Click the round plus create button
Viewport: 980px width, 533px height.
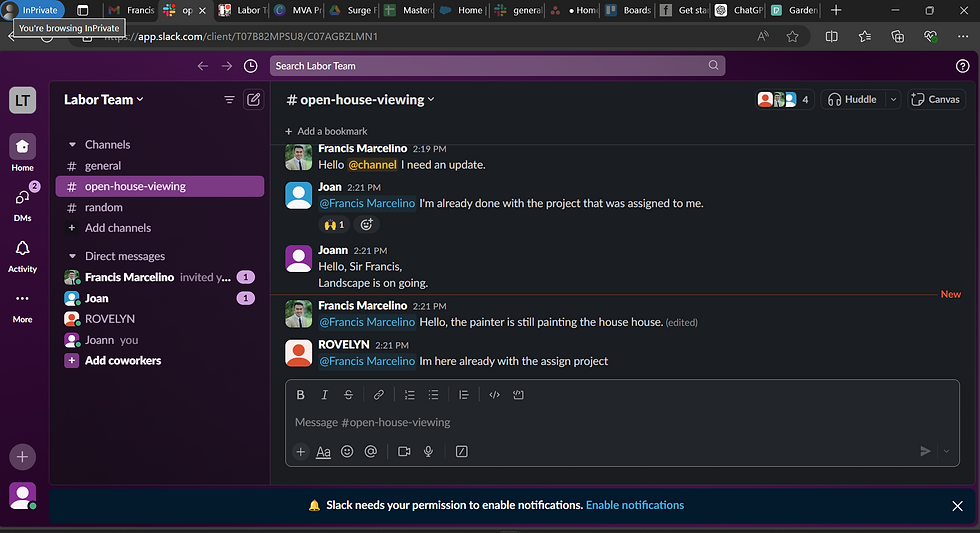point(22,457)
